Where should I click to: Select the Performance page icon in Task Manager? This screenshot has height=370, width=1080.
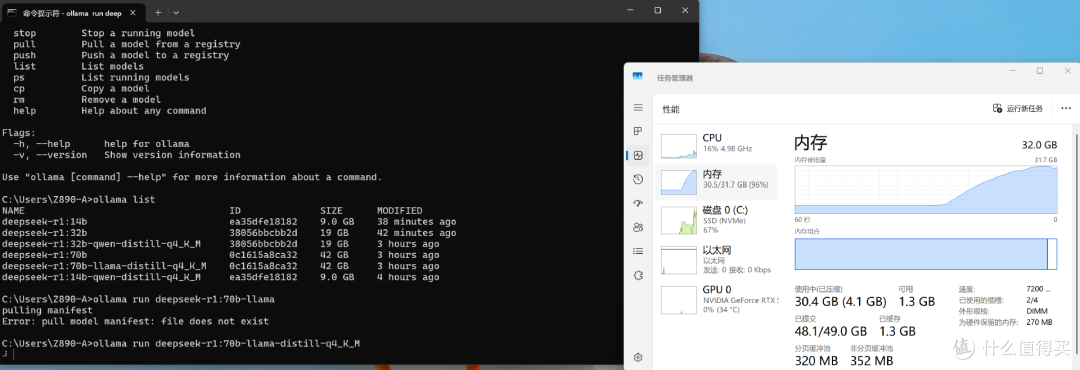coord(638,156)
